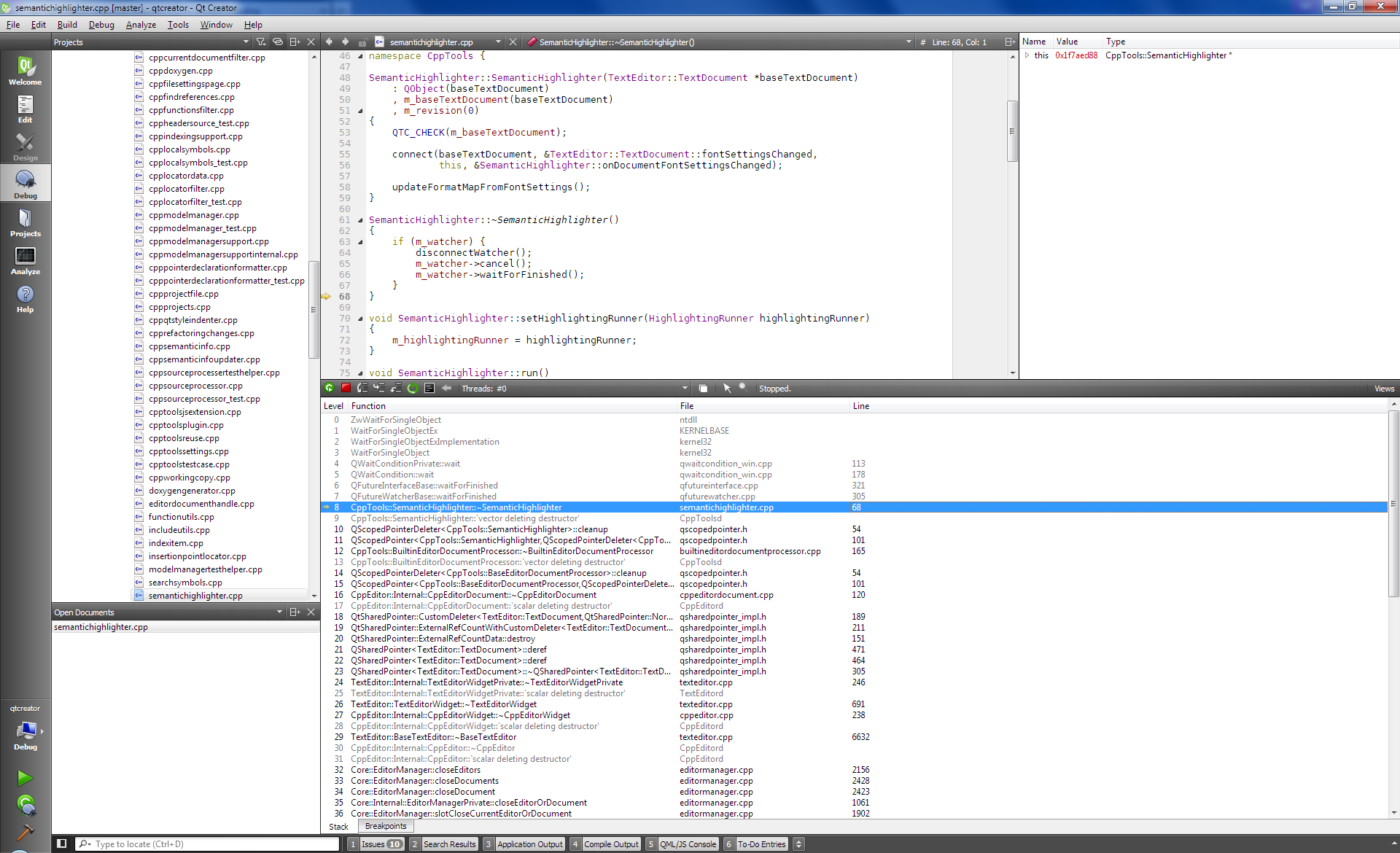The height and width of the screenshot is (853, 1400).
Task: Toggle file writable lock icon
Action: click(x=362, y=42)
